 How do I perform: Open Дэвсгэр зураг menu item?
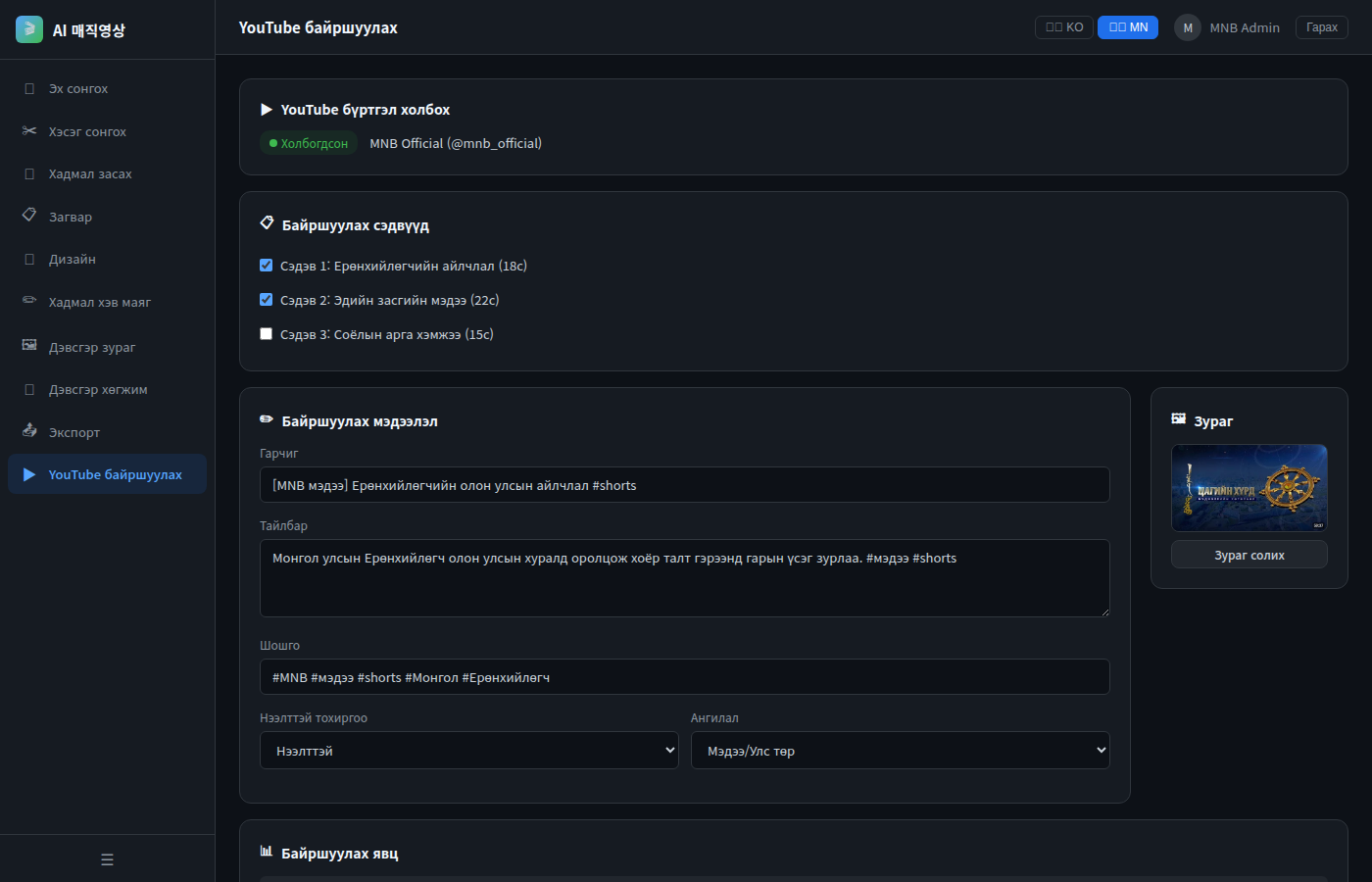pyautogui.click(x=108, y=347)
